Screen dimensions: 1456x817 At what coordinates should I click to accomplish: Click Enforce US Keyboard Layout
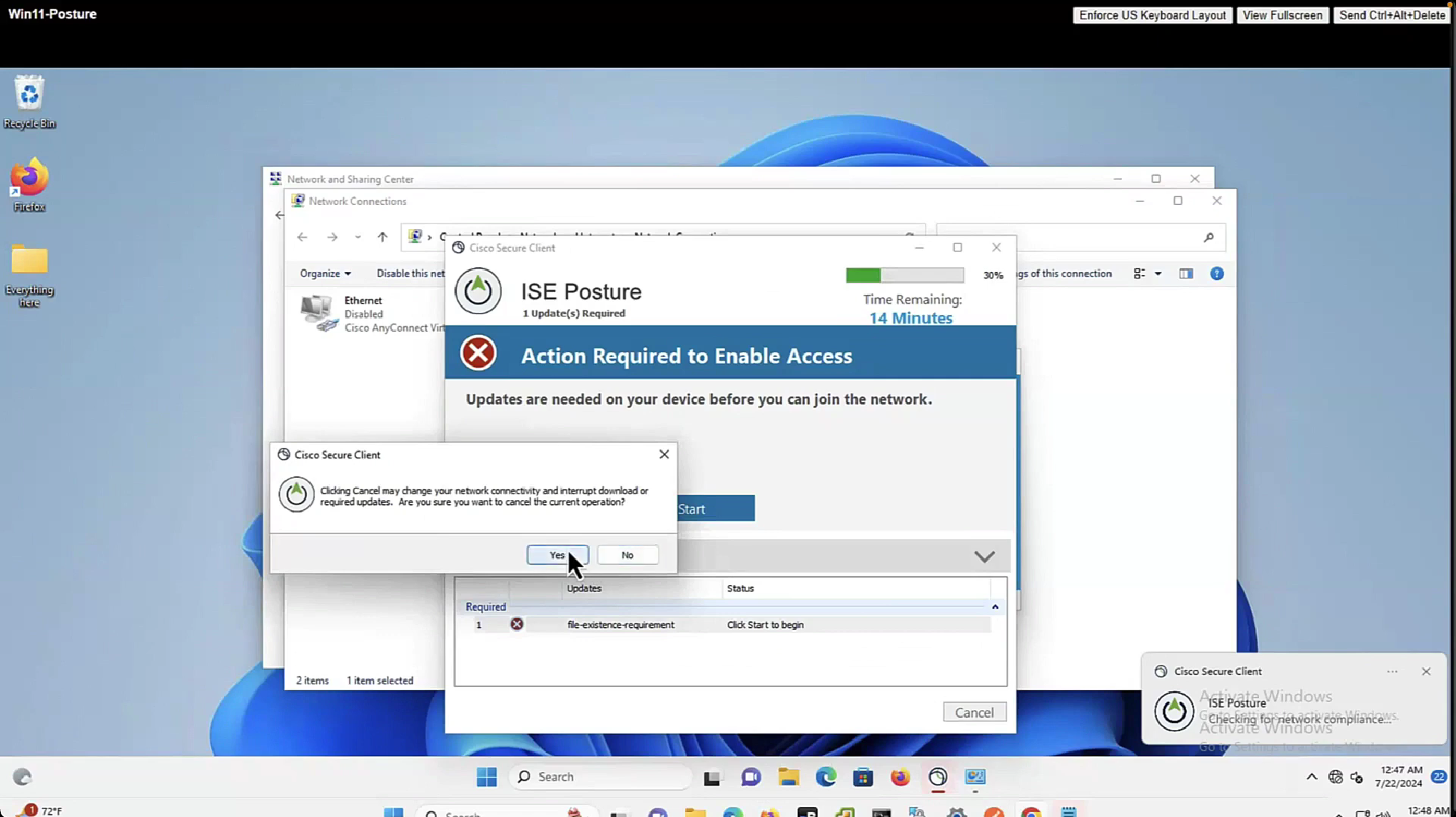(x=1152, y=15)
